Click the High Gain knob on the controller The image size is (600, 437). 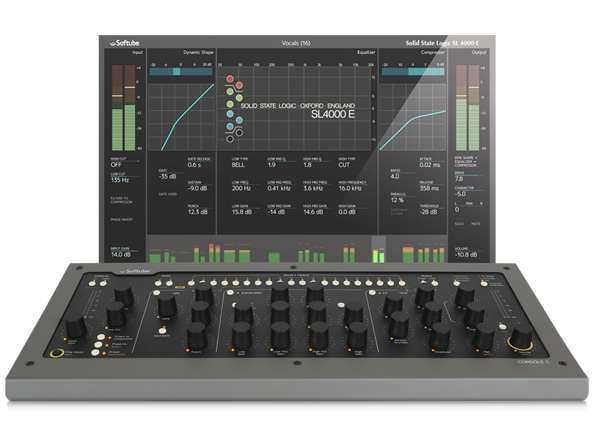click(x=357, y=336)
